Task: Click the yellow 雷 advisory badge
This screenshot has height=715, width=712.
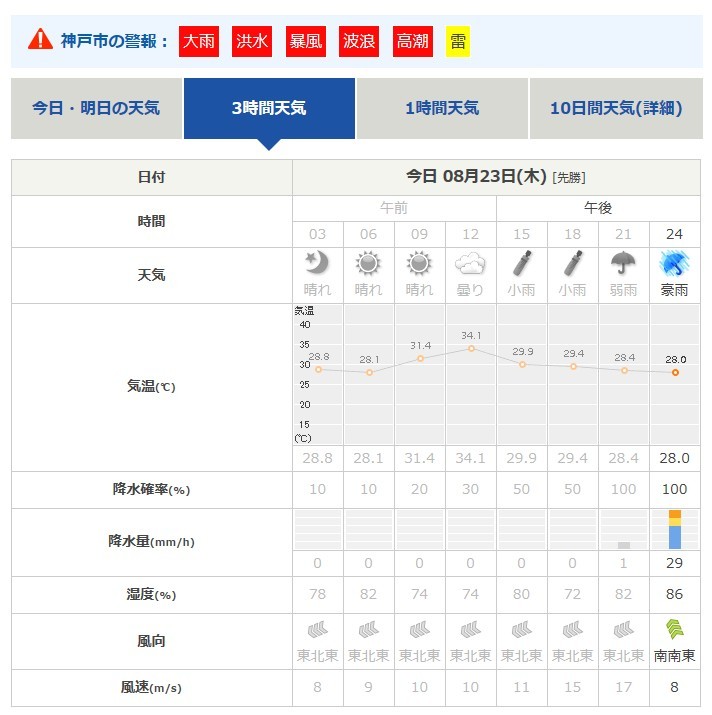Action: pyautogui.click(x=458, y=42)
